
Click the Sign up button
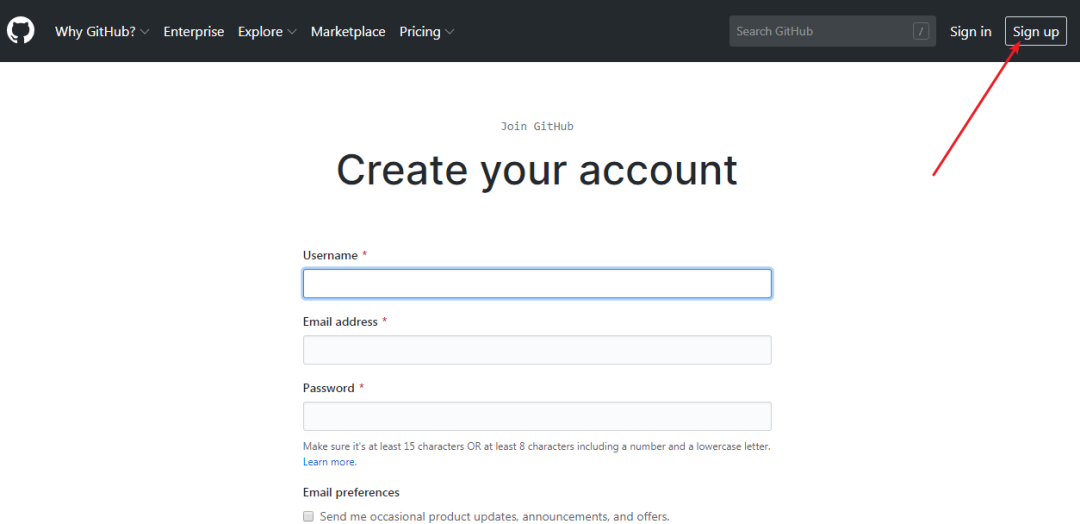1036,32
